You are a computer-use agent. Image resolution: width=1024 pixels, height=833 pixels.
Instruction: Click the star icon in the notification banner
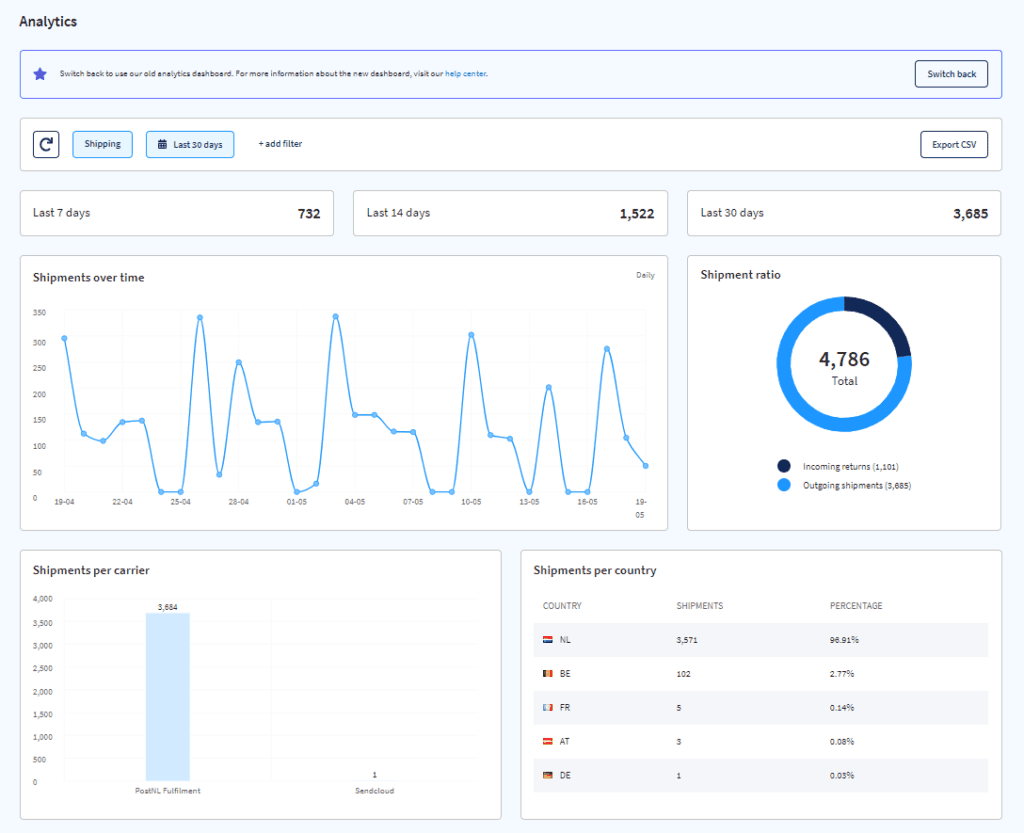39,73
